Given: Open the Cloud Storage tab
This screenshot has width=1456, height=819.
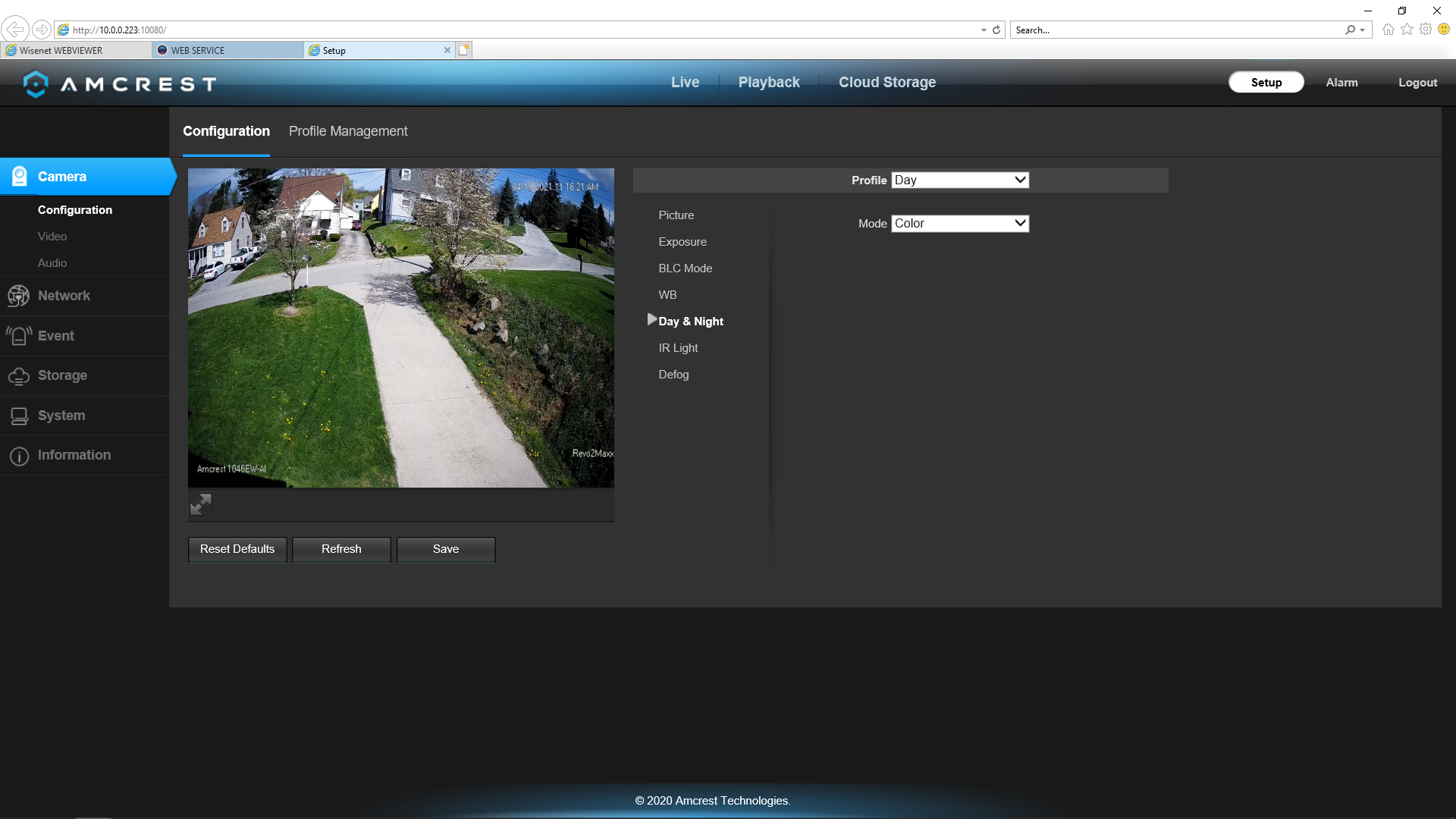Looking at the screenshot, I should coord(887,82).
